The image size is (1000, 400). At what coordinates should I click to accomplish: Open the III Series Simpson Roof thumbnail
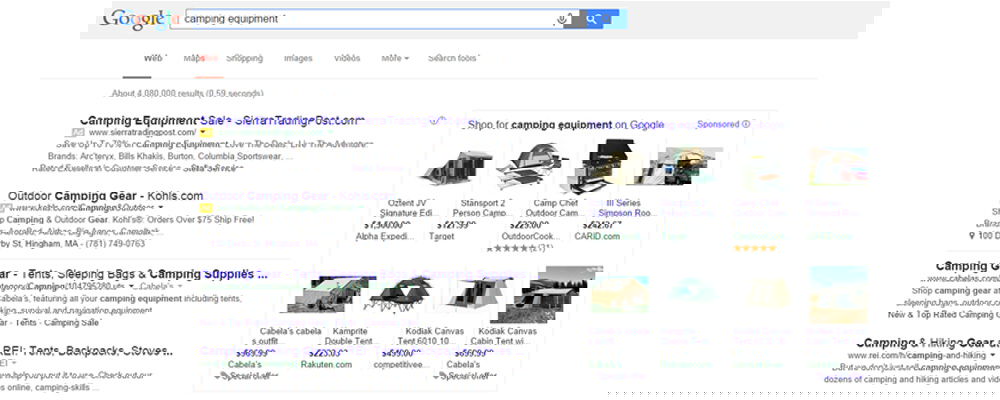(x=679, y=166)
